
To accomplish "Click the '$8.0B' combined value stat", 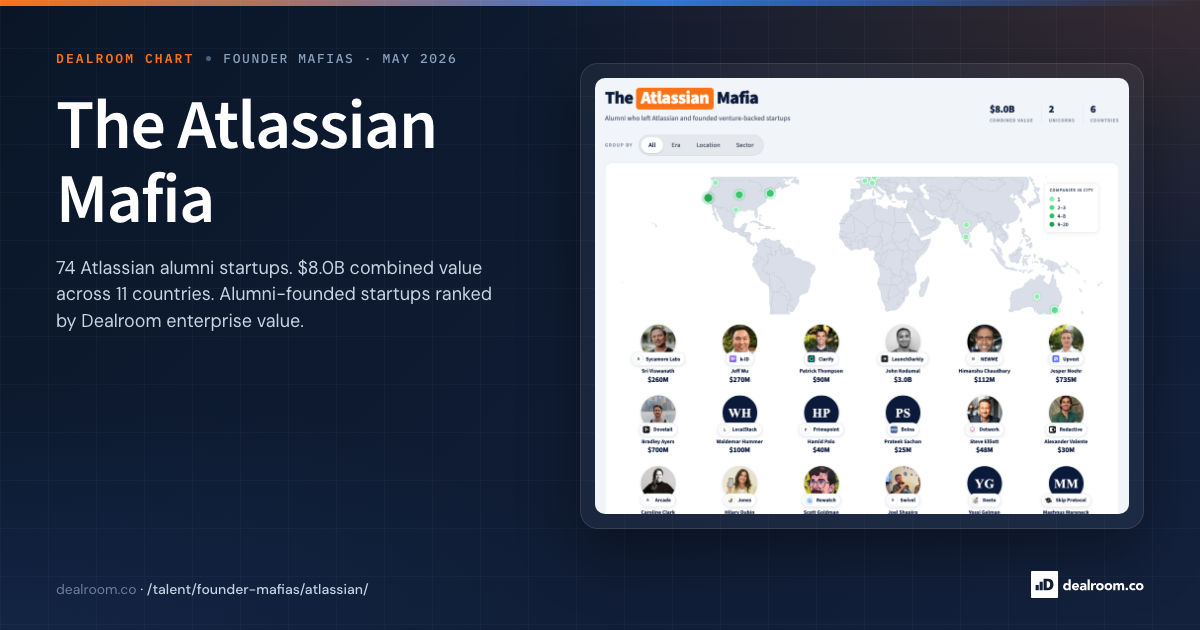I will pyautogui.click(x=1002, y=108).
